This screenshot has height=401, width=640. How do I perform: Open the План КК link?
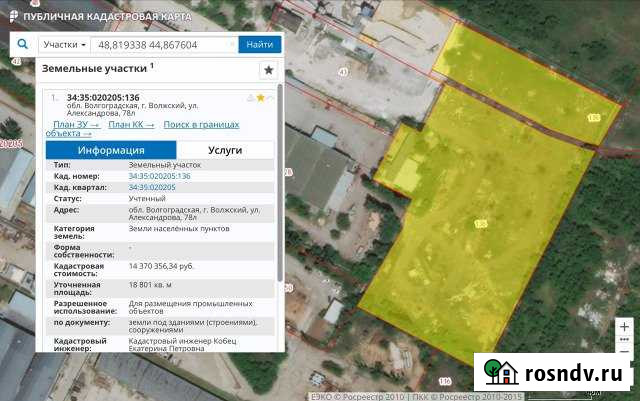[x=130, y=124]
